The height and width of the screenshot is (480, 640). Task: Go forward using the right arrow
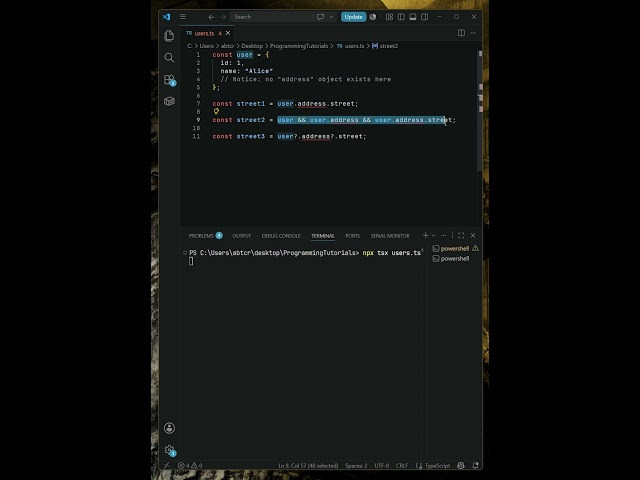(x=223, y=17)
